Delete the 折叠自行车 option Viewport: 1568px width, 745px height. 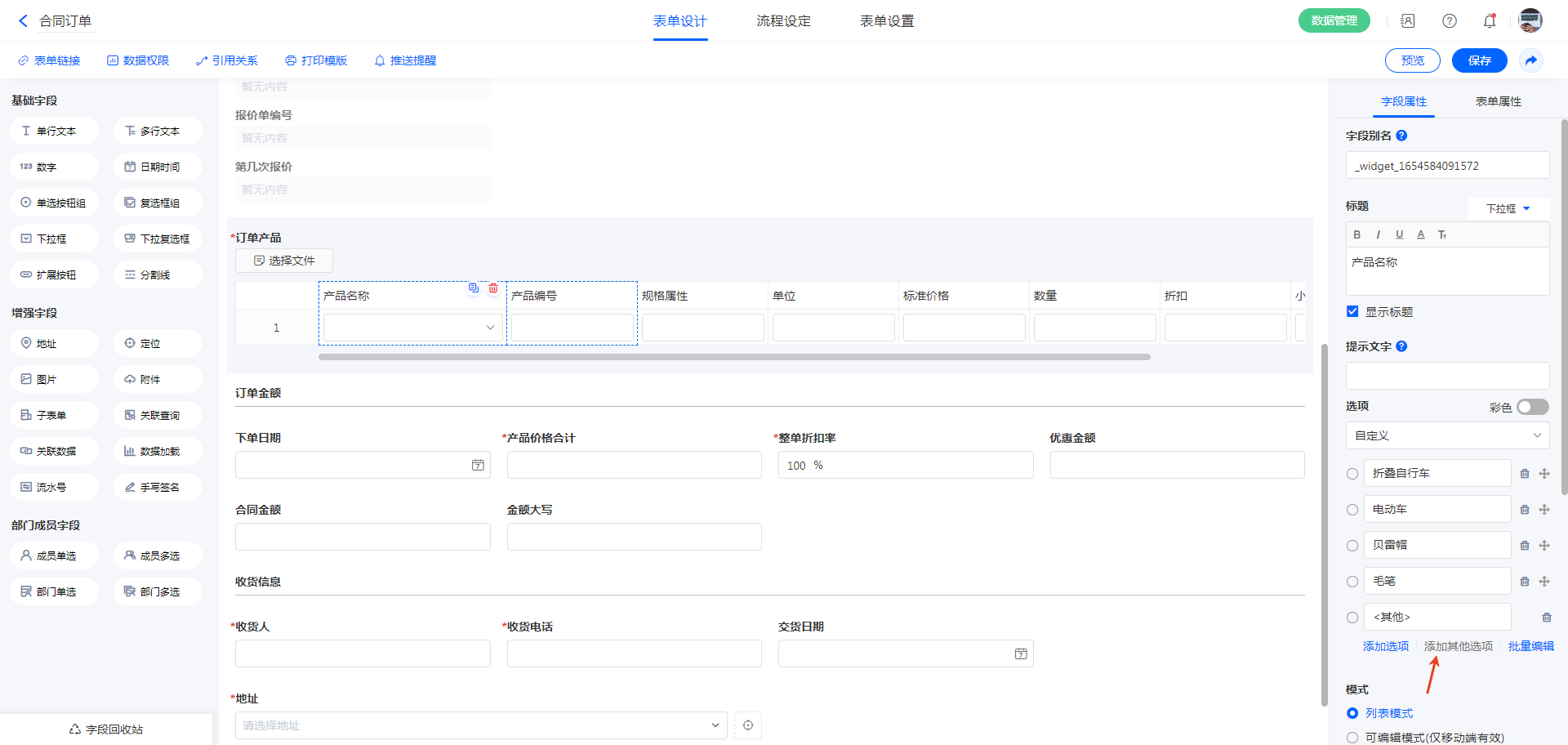tap(1525, 474)
